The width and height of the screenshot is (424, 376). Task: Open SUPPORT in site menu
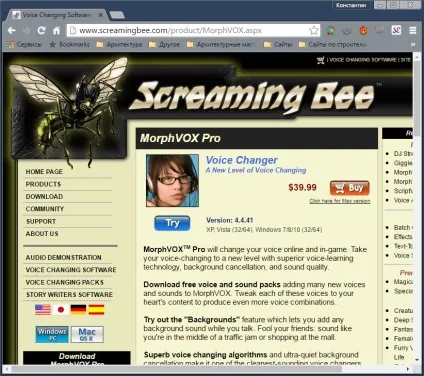pyautogui.click(x=41, y=221)
